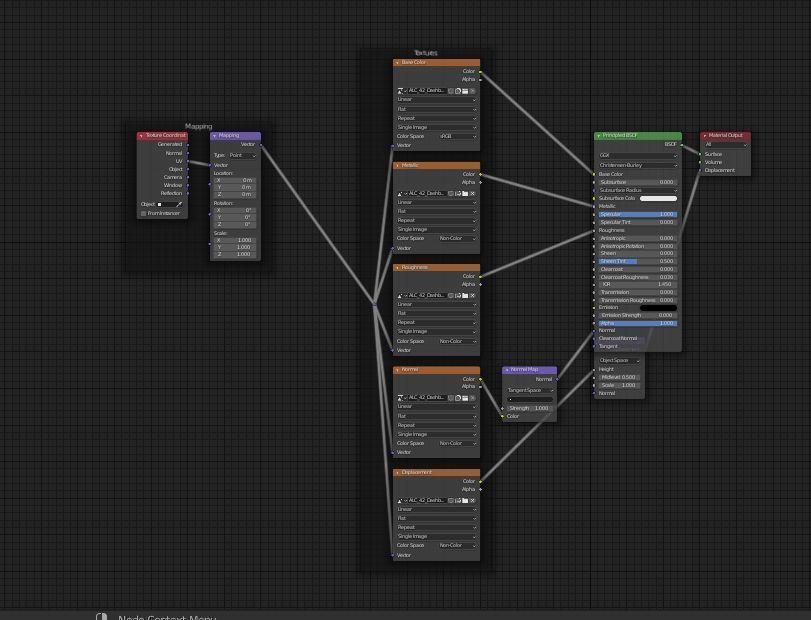Open image folder icon in Roughness node
This screenshot has width=811, height=620.
point(465,295)
